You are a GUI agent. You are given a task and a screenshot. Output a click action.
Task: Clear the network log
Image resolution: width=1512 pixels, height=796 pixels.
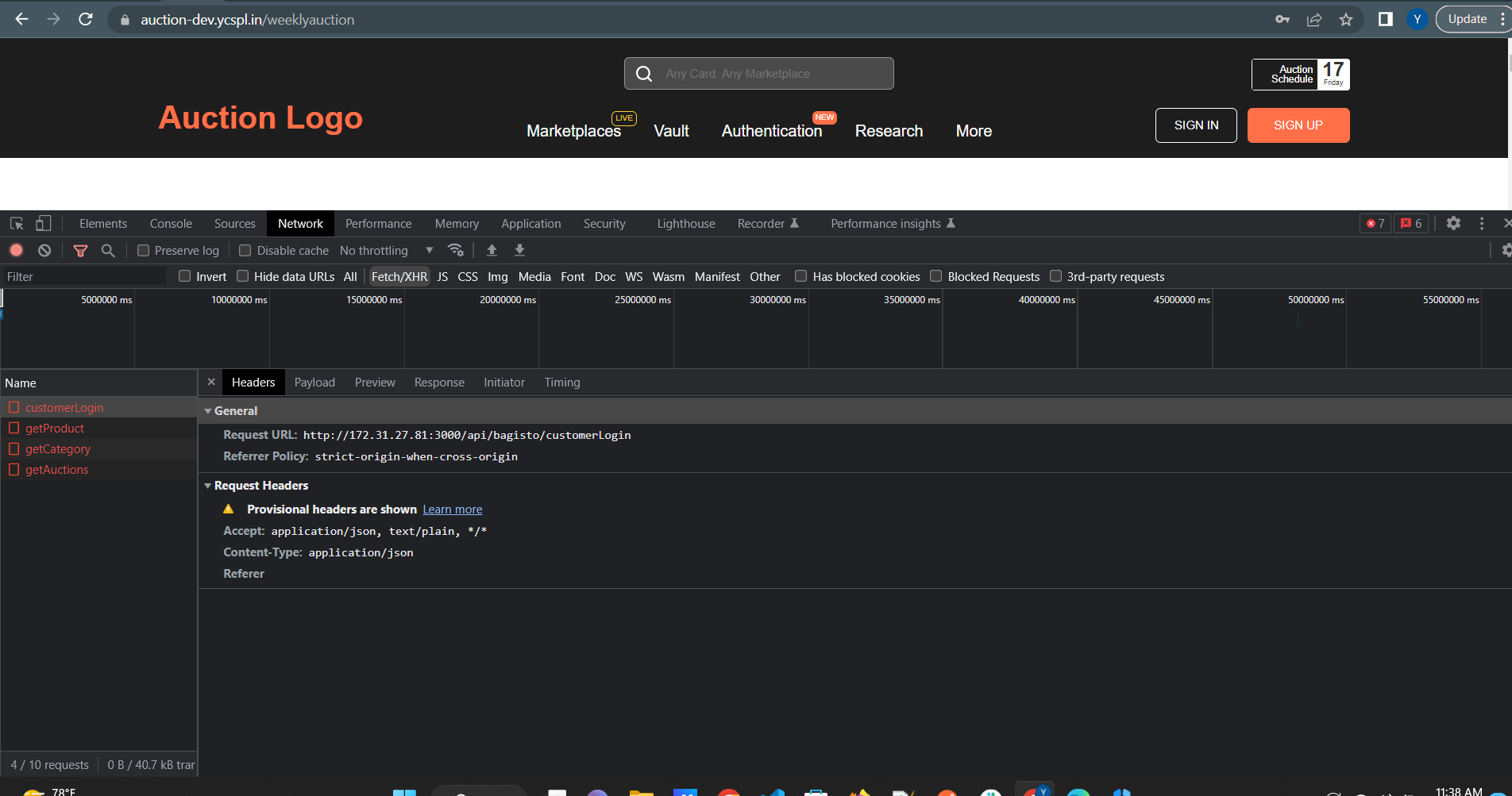point(44,250)
